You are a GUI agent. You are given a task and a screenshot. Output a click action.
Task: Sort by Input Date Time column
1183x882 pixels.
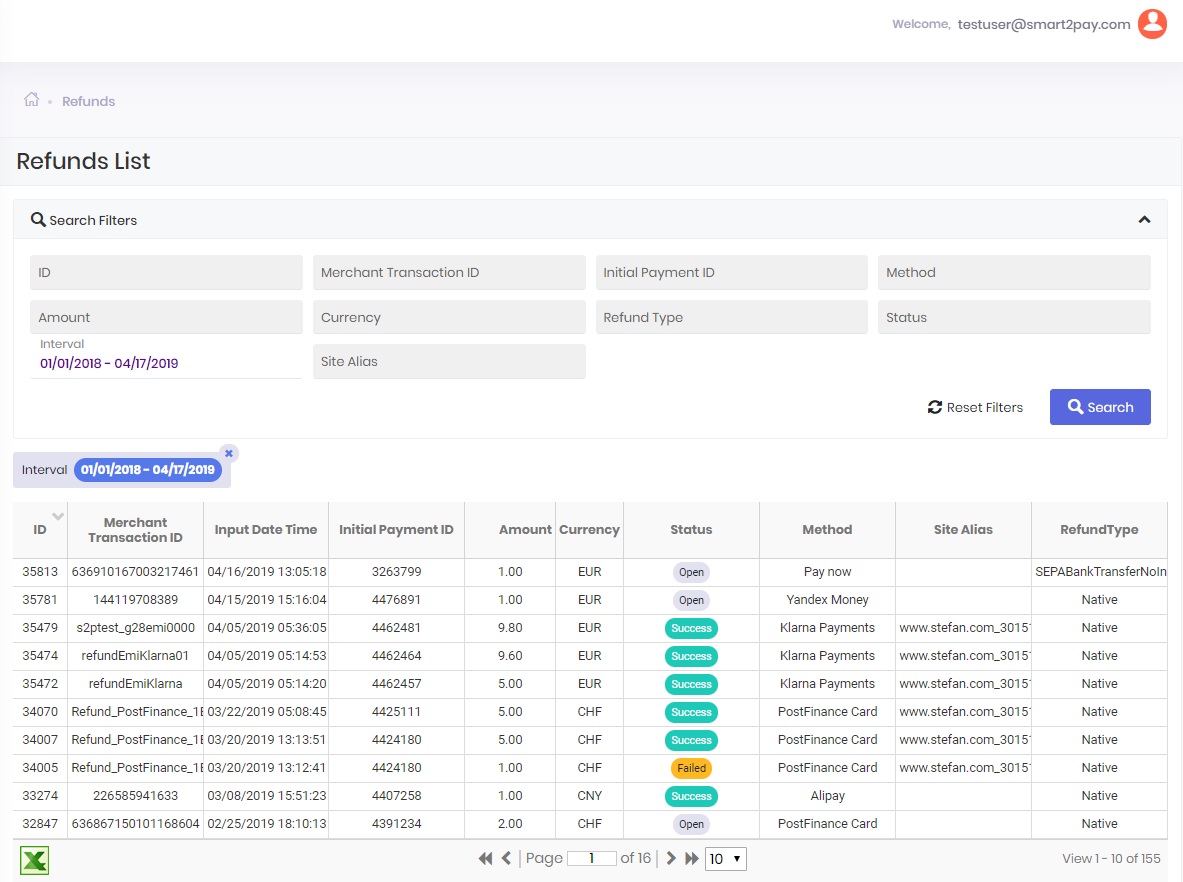266,530
